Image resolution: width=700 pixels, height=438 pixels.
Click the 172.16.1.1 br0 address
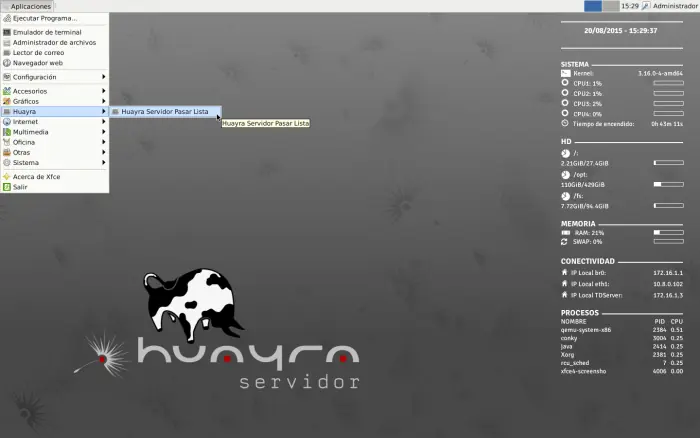click(x=668, y=273)
